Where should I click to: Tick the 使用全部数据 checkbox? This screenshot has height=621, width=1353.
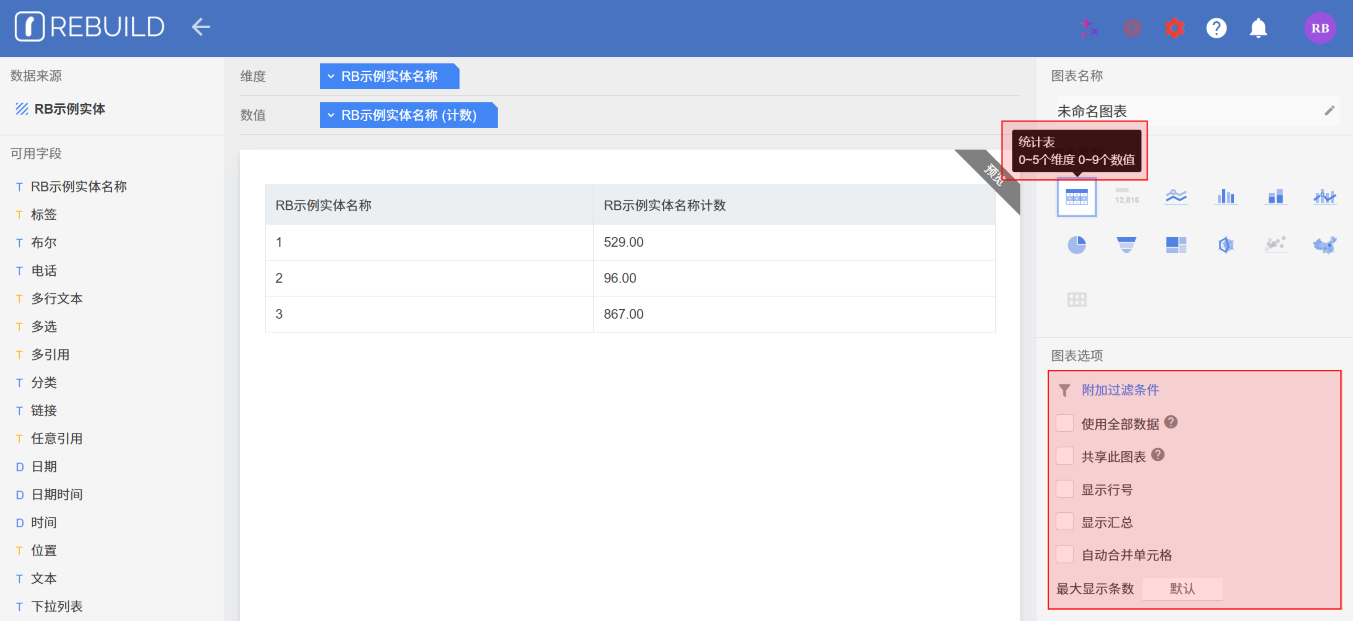click(1065, 424)
